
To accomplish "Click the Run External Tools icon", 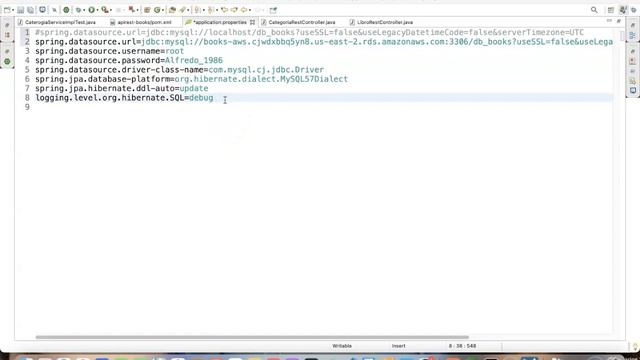I will pos(105,10).
